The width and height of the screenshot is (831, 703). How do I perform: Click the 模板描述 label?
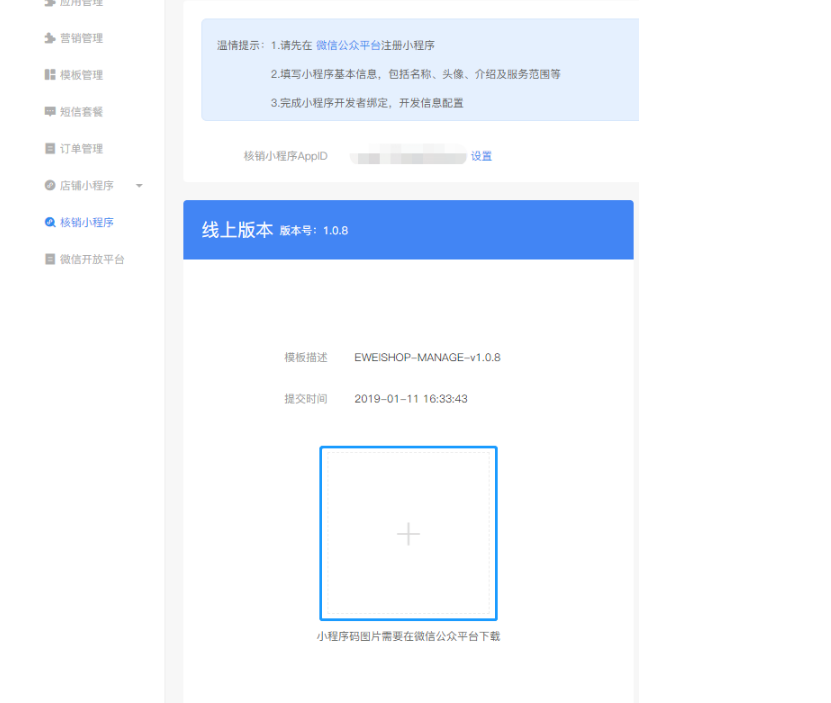coord(306,357)
